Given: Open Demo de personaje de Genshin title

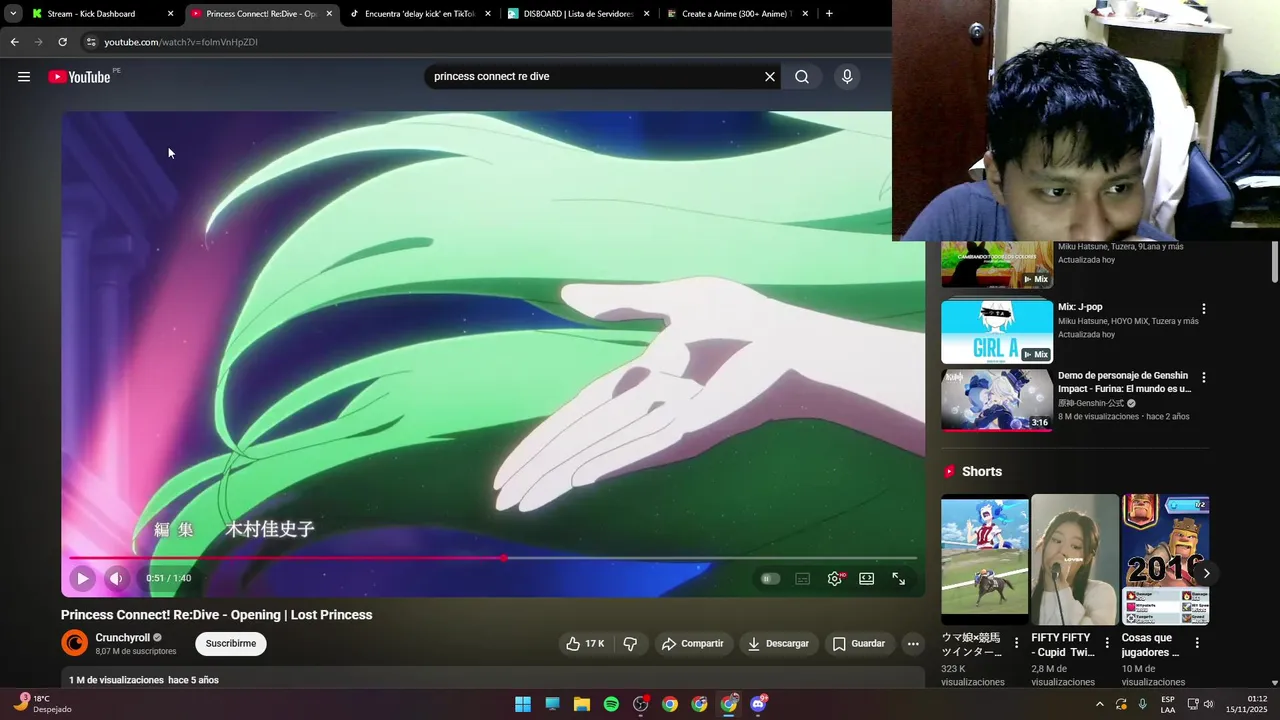Looking at the screenshot, I should pos(1124,382).
